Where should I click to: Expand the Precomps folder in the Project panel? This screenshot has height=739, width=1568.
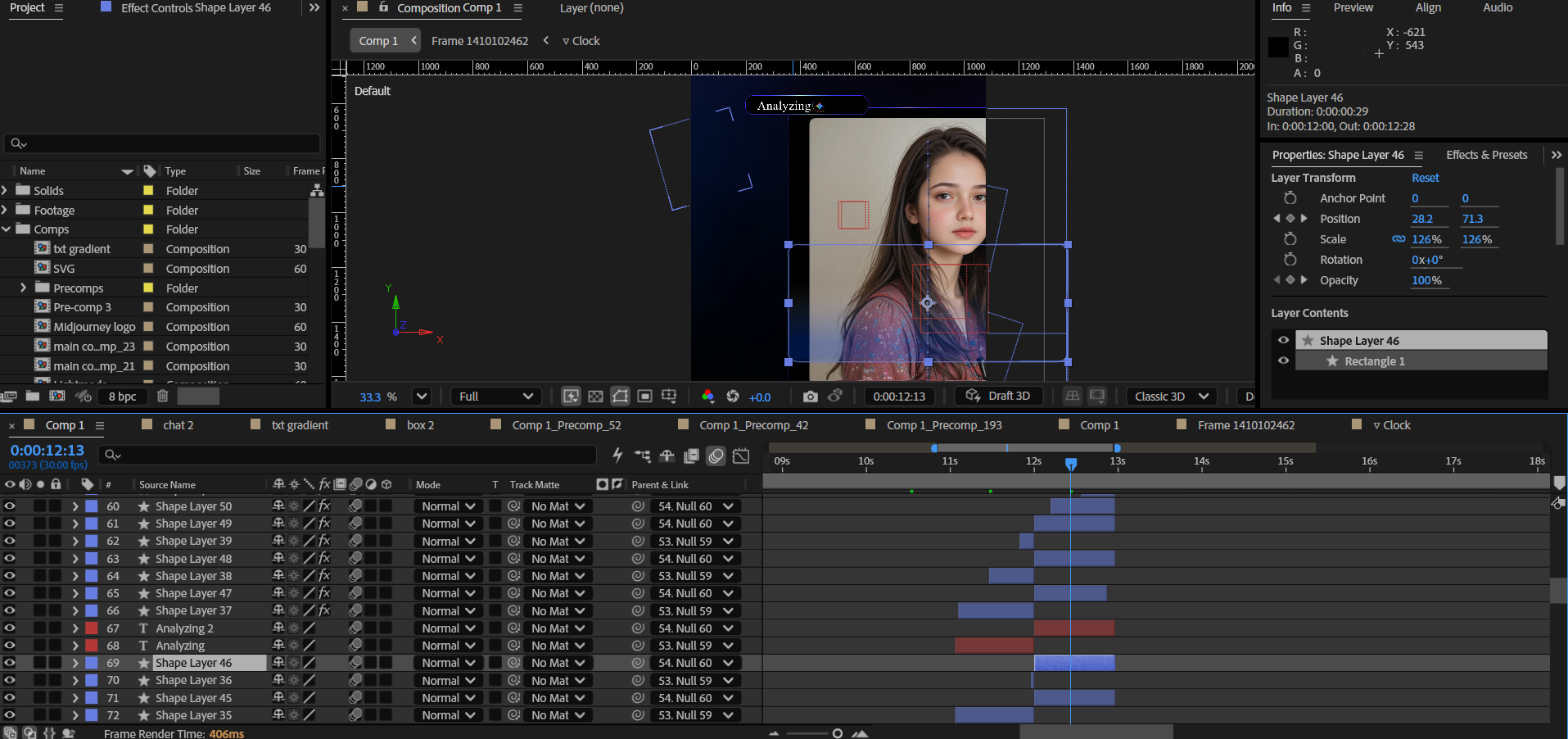[x=23, y=288]
